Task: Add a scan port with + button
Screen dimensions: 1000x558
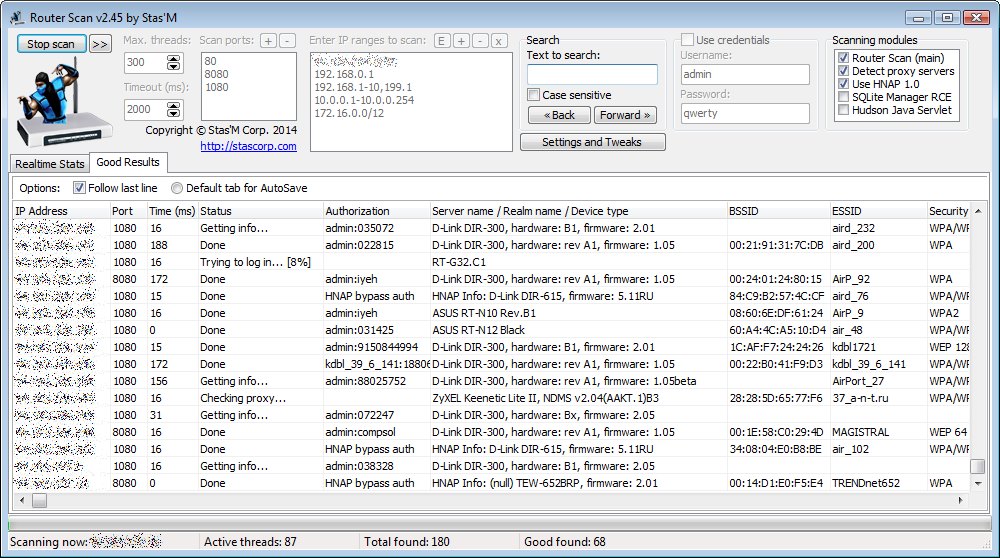Action: pos(268,41)
